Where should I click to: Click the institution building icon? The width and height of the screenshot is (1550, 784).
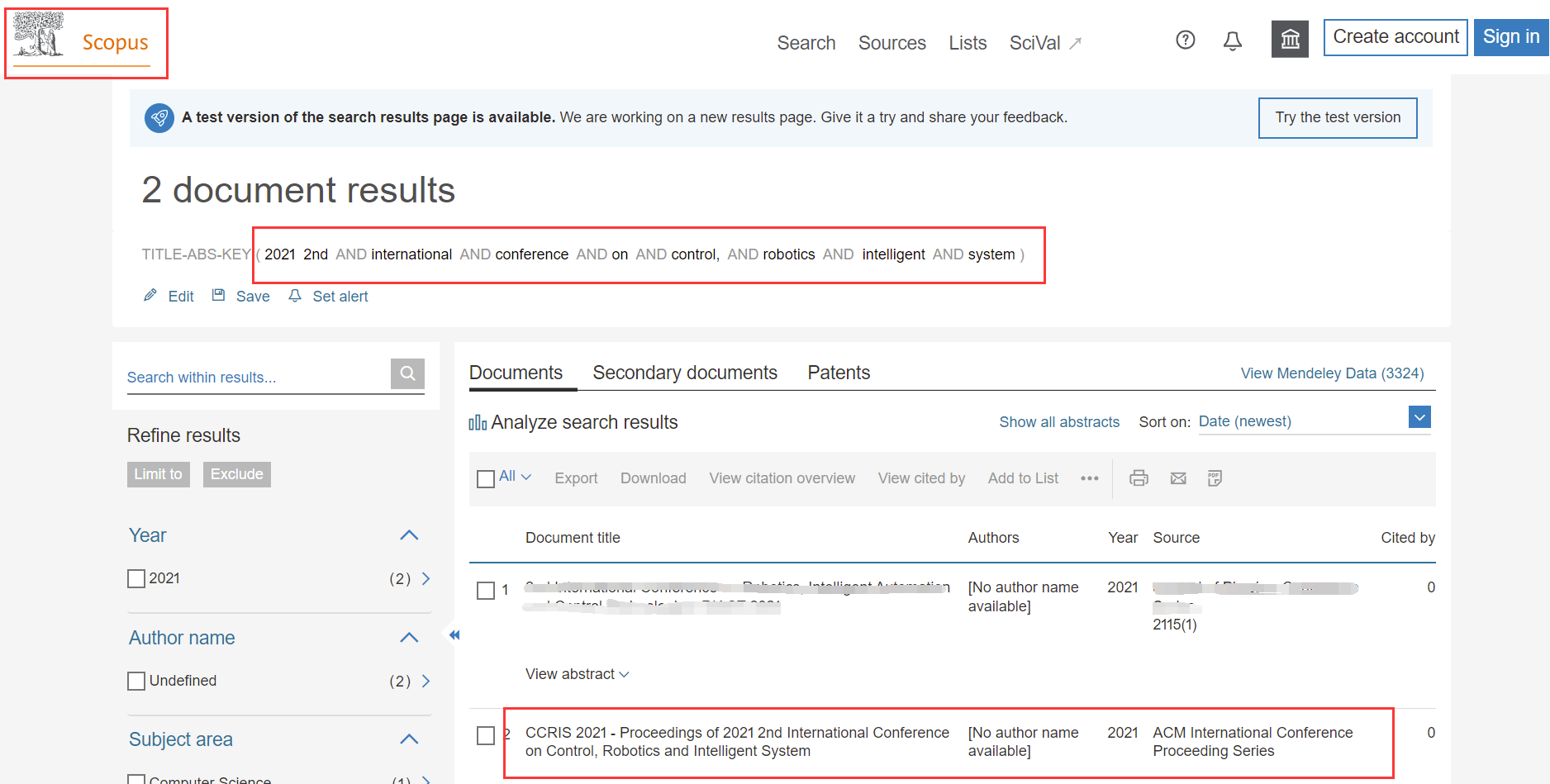[1290, 39]
